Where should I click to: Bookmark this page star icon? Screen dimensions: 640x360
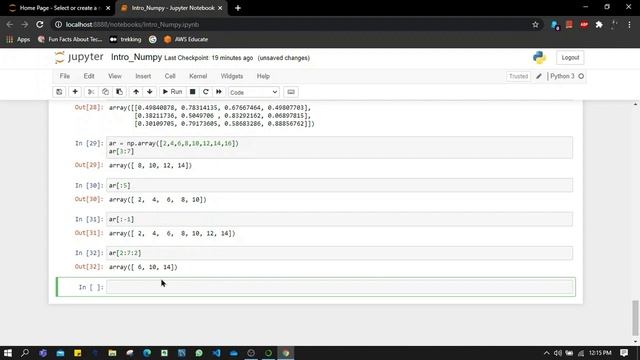pyautogui.click(x=535, y=24)
